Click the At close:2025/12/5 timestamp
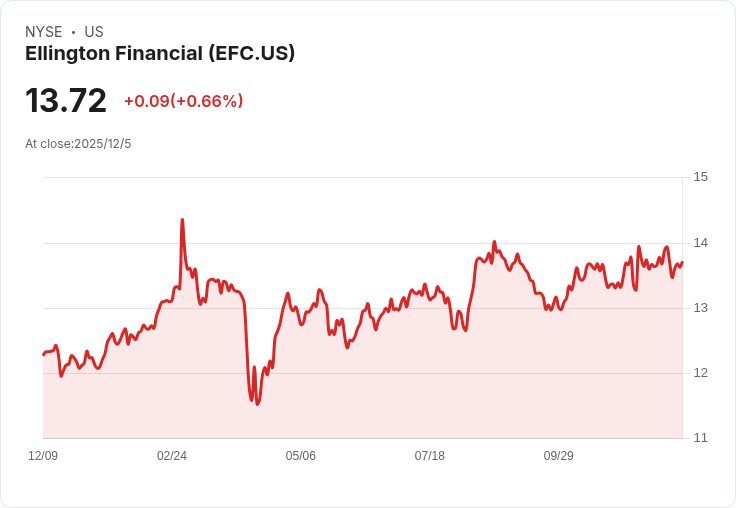 [78, 144]
